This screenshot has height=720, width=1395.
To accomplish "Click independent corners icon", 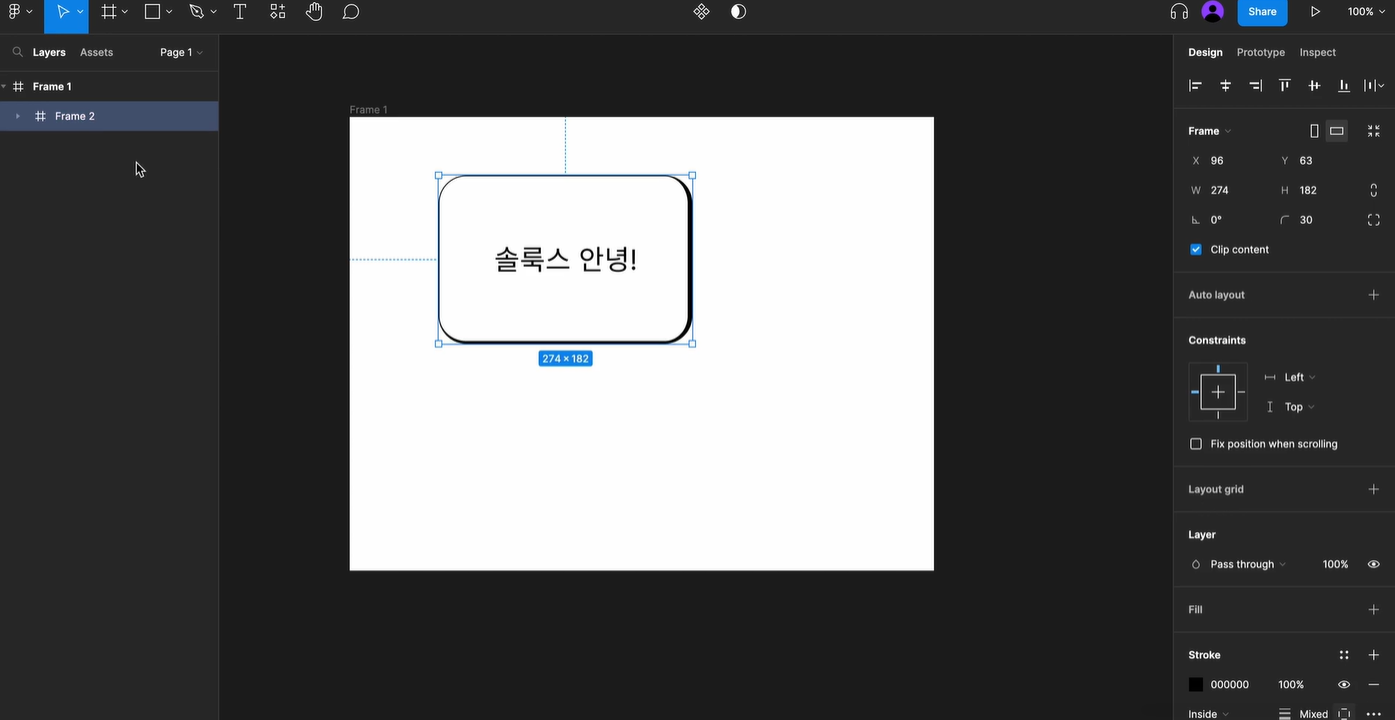I will click(1374, 220).
